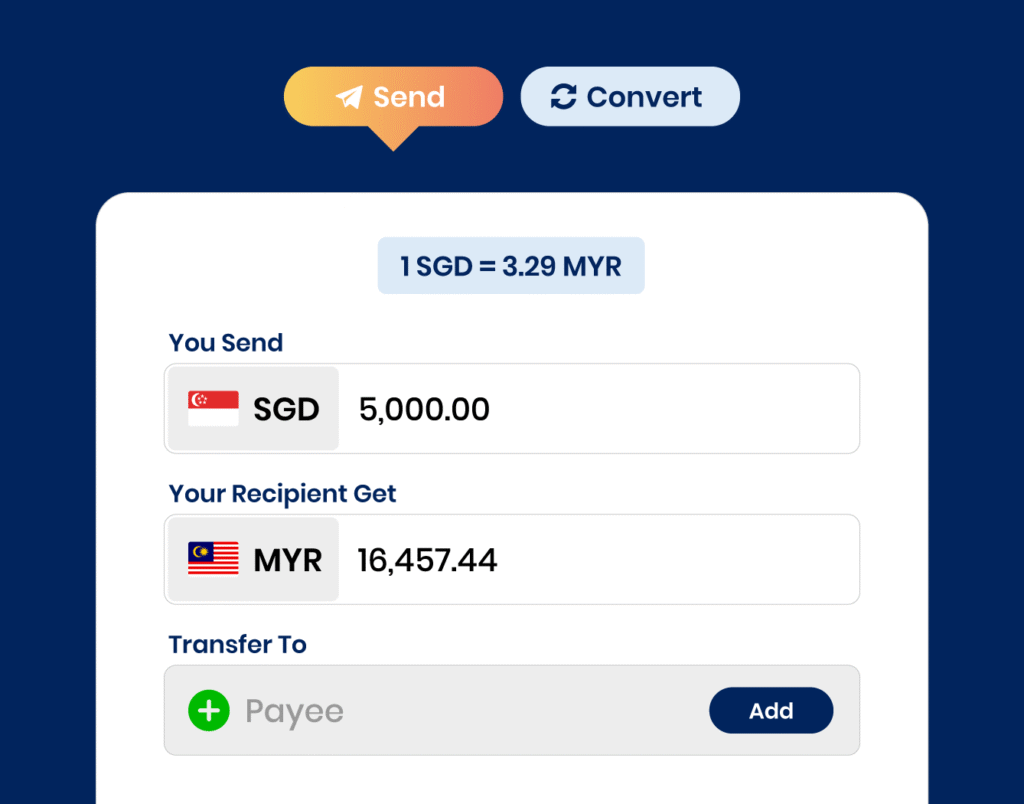Open the MYR currency selector
The image size is (1024, 804).
(253, 559)
